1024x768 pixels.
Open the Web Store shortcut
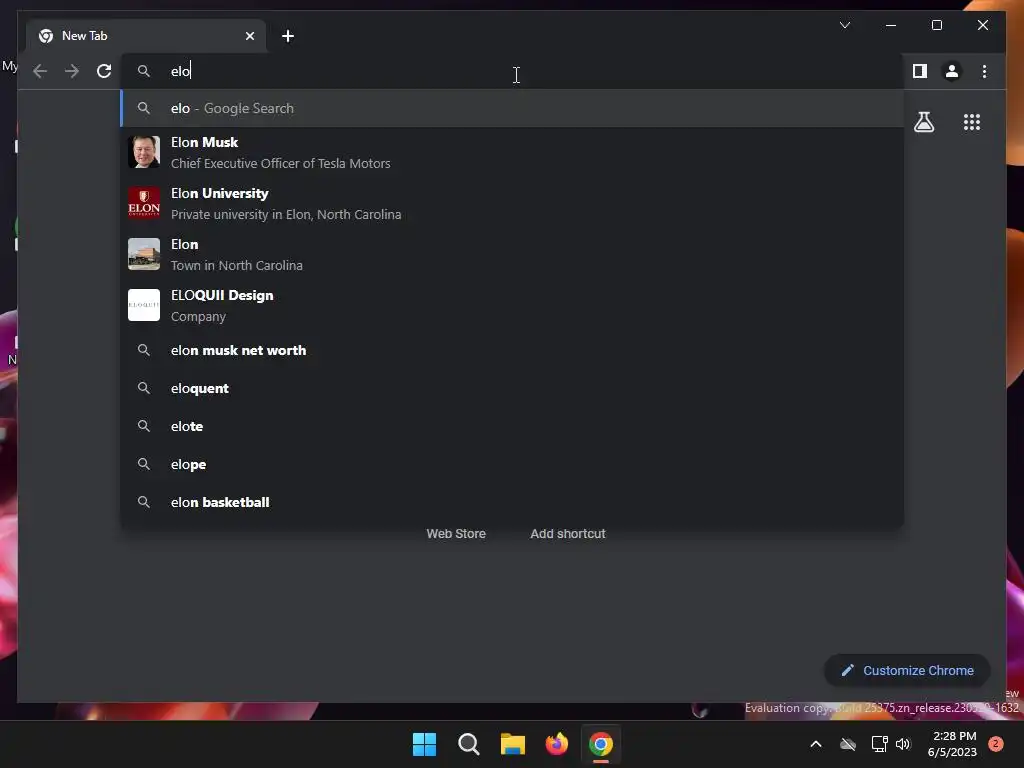coord(456,534)
